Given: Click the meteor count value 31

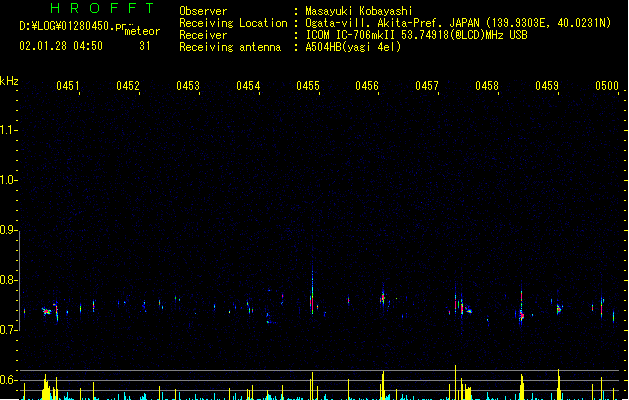Looking at the screenshot, I should coord(145,46).
